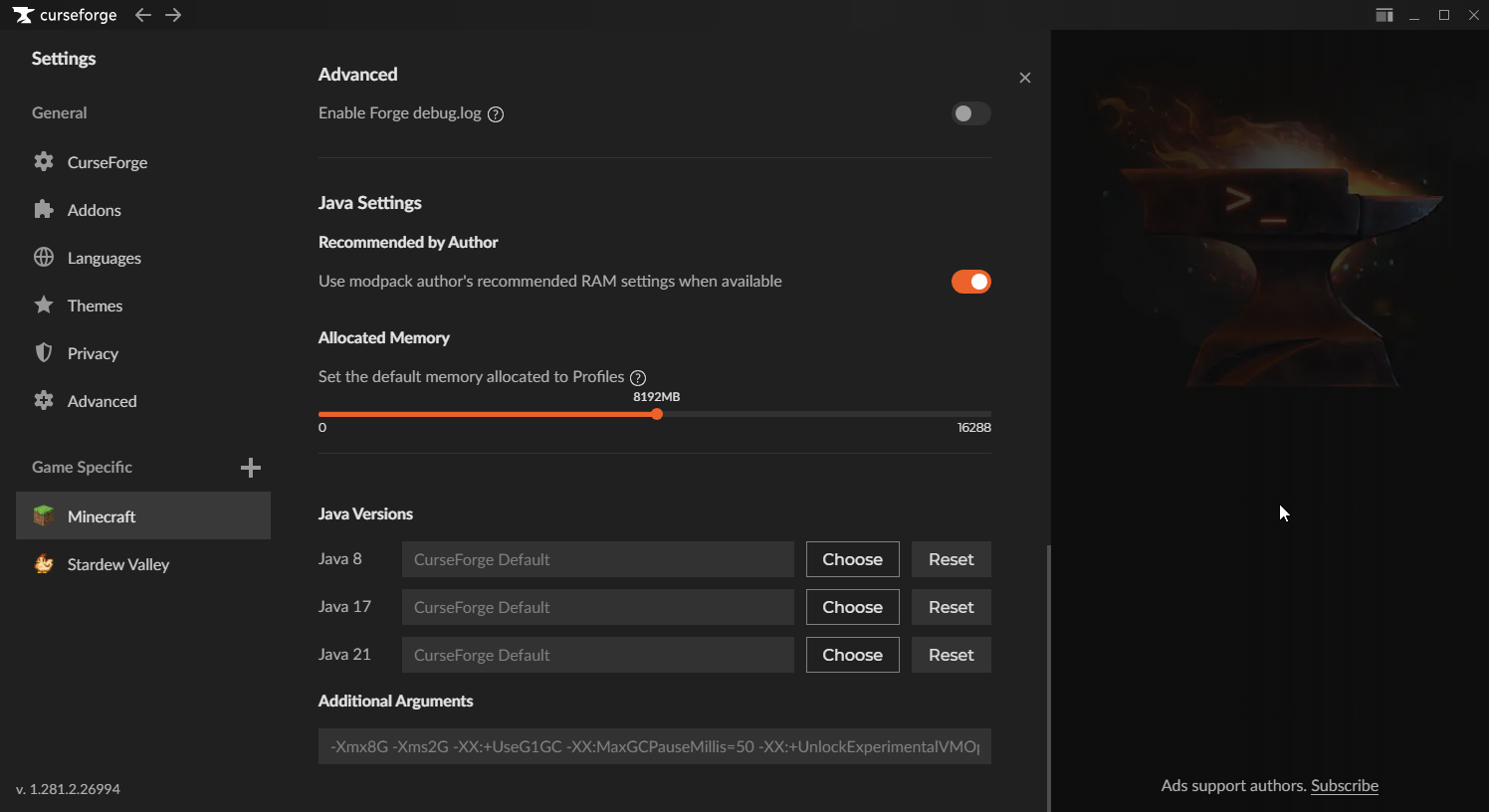Choose a Java 17 installation
Viewport: 1489px width, 812px height.
[853, 607]
